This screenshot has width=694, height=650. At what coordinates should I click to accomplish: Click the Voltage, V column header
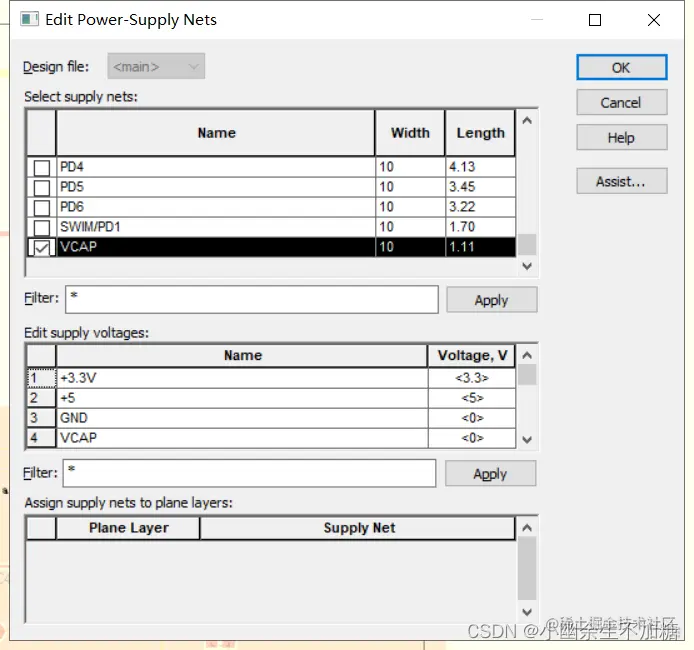[x=472, y=356]
